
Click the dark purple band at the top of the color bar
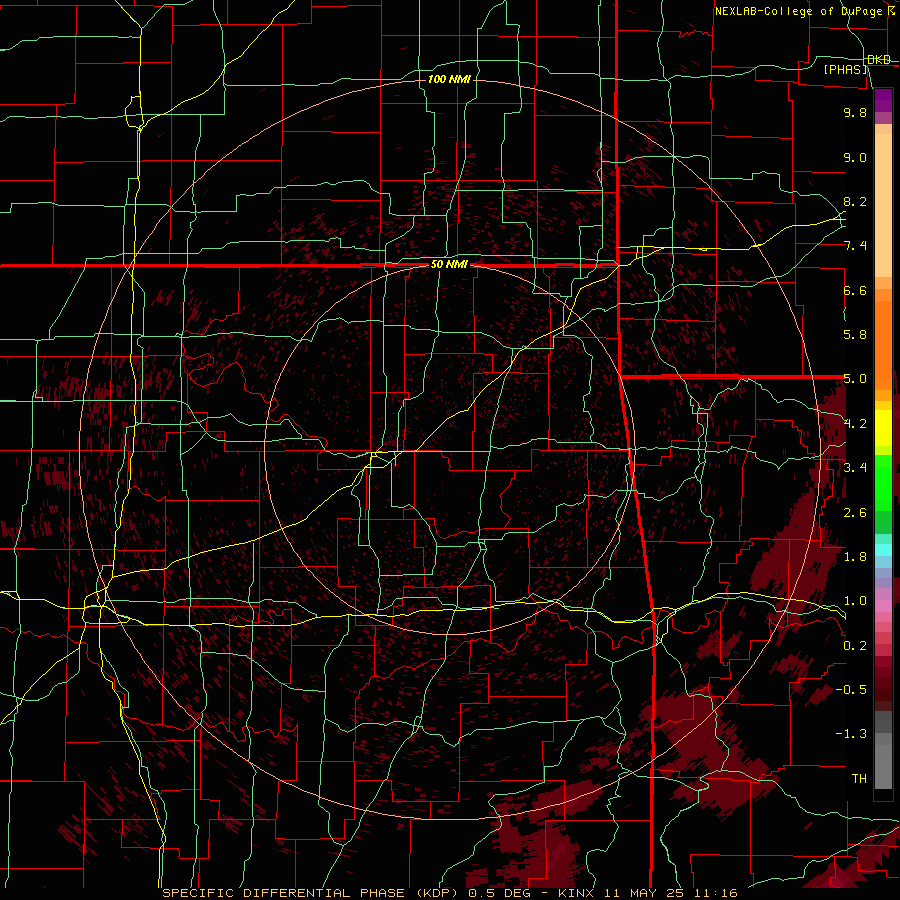point(883,100)
